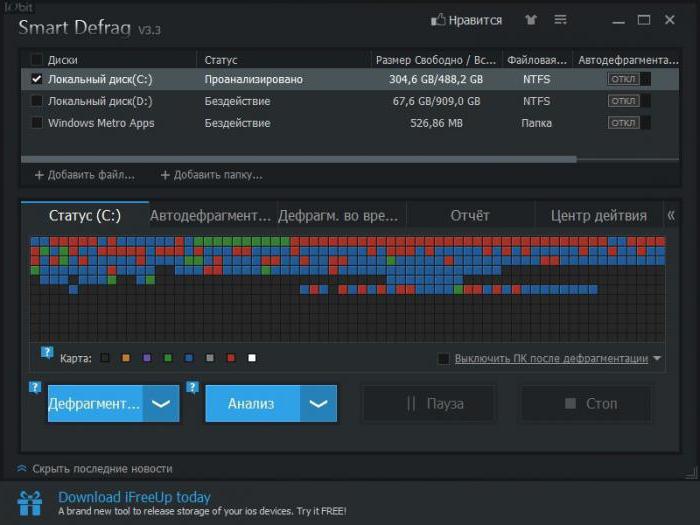Open the skin (shirt) icon
Viewport: 700px width, 525px height.
531,20
